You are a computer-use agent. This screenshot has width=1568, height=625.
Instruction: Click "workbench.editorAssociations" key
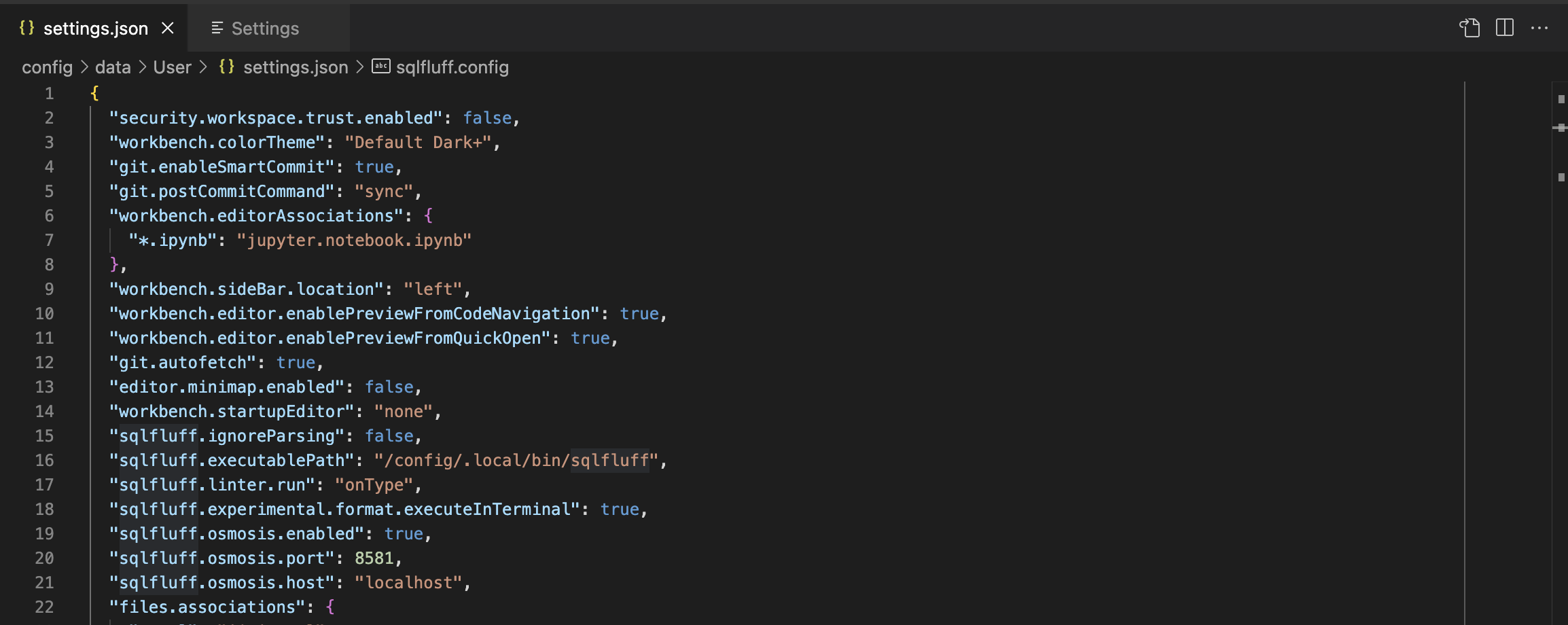(x=256, y=215)
